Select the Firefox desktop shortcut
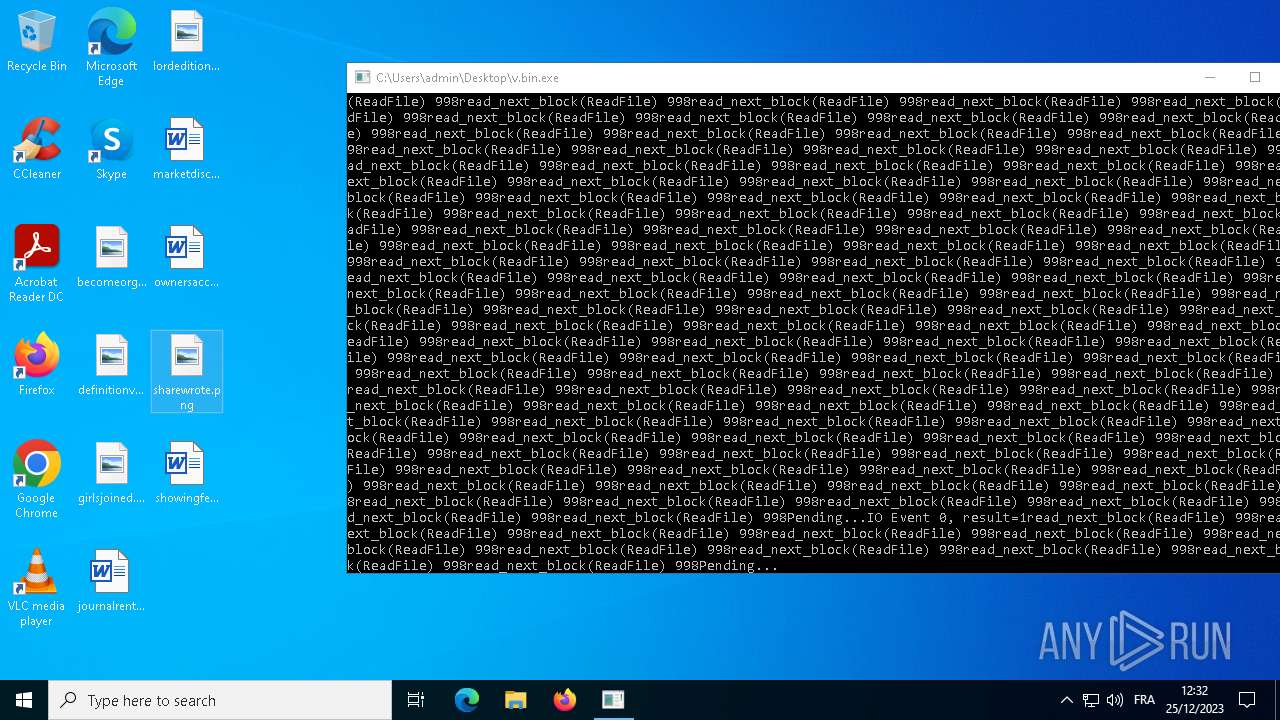Image resolution: width=1280 pixels, height=720 pixels. (x=37, y=366)
